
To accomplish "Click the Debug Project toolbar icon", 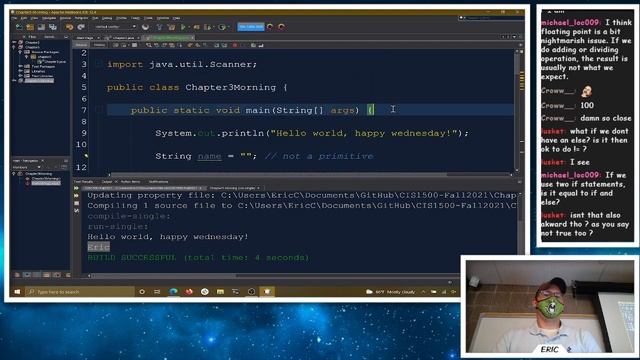I will coord(196,27).
